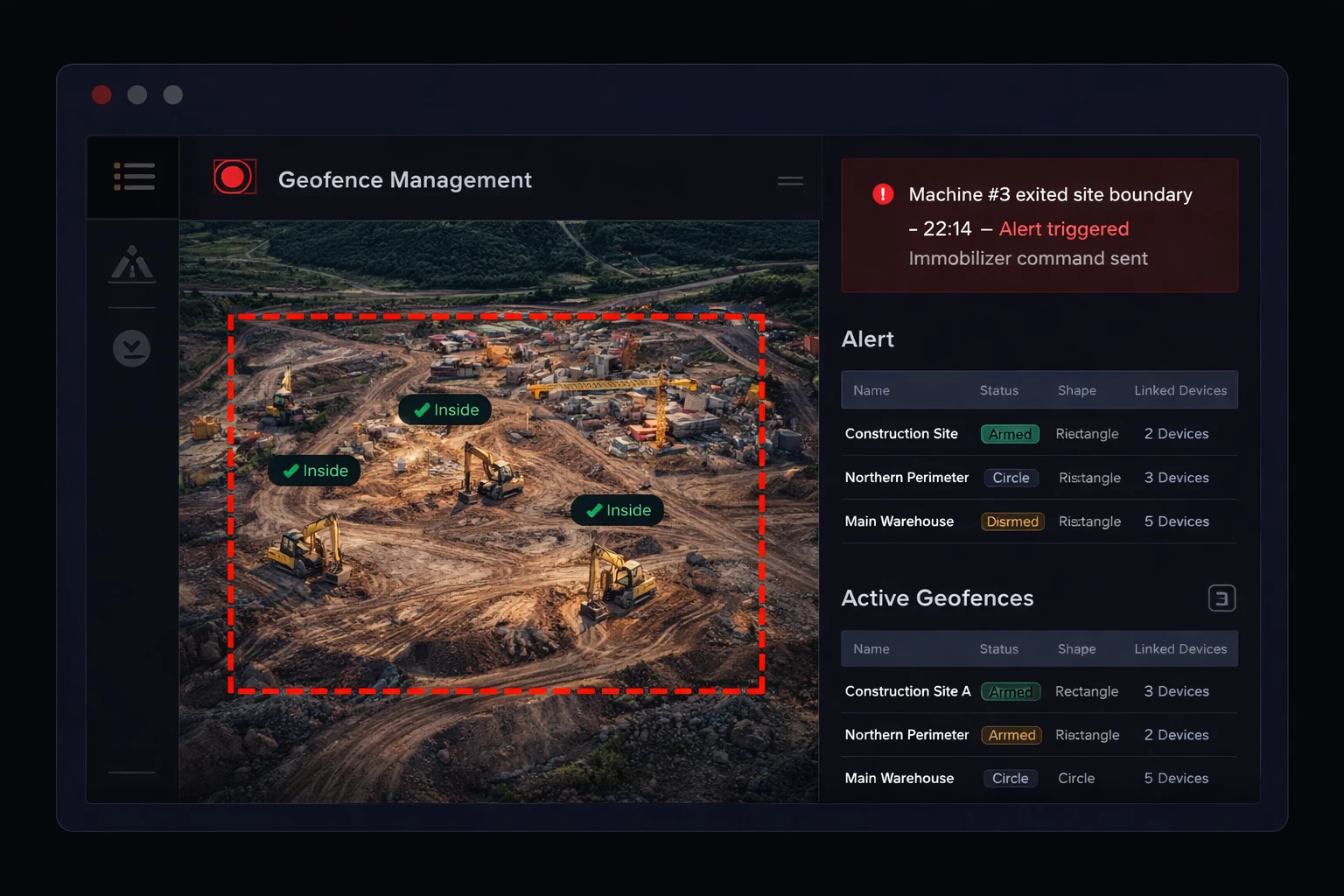The image size is (1344, 896).
Task: Click the red exclamation alert icon
Action: [883, 194]
